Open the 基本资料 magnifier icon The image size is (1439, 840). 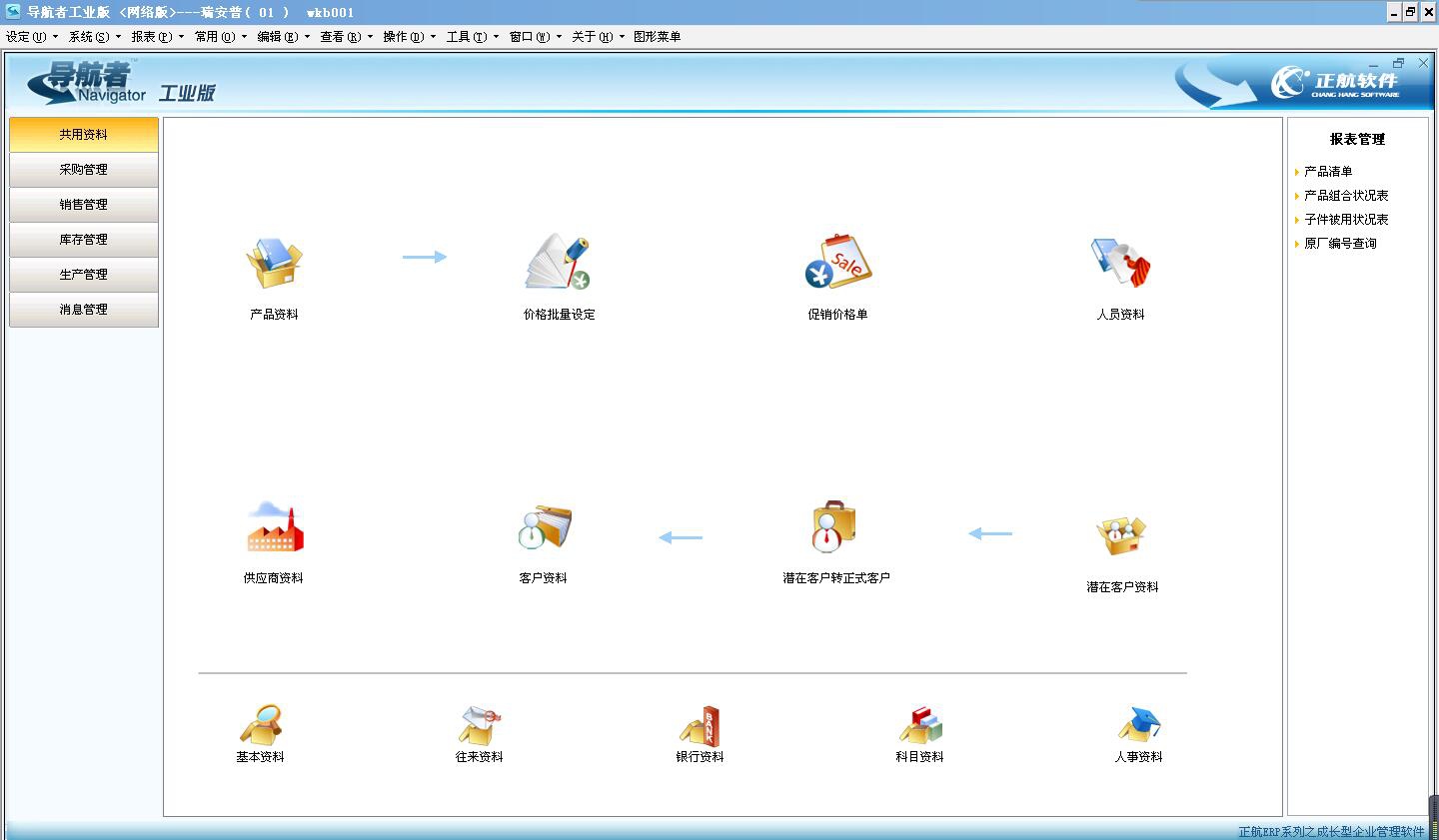click(x=260, y=724)
